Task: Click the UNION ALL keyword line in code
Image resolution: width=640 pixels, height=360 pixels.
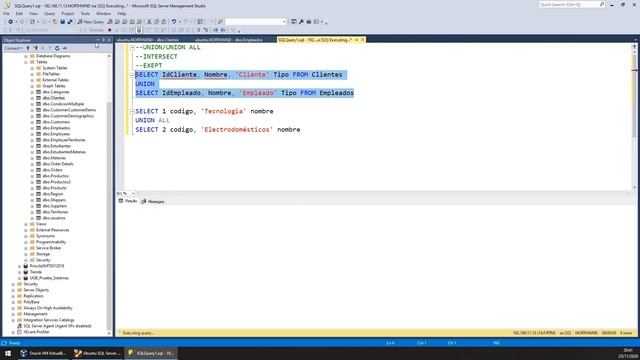Action: pos(152,120)
